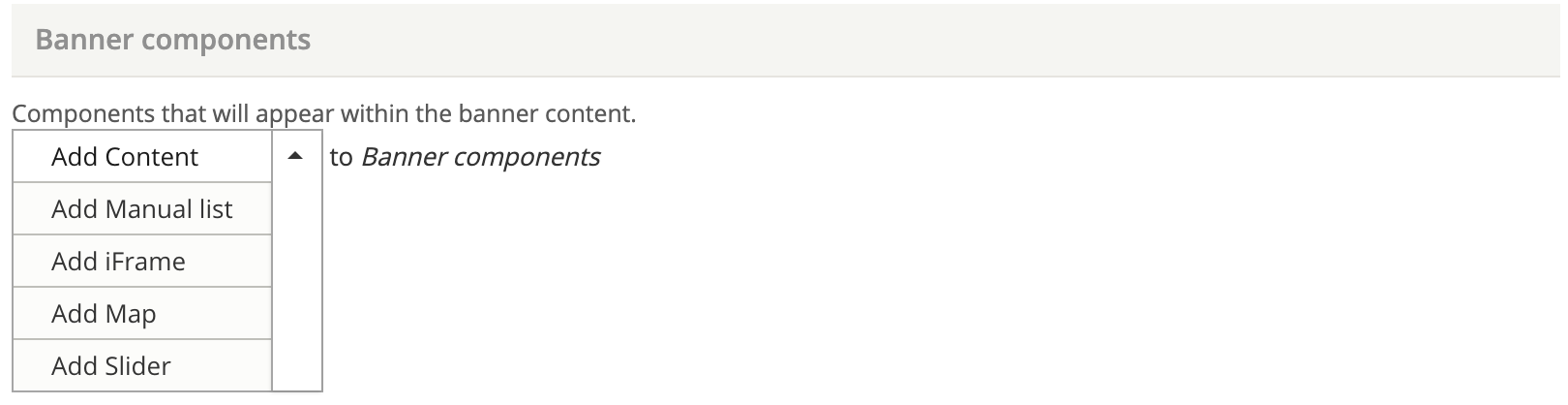Click the italic Banner components label
1568x405 pixels.
pyautogui.click(x=480, y=157)
